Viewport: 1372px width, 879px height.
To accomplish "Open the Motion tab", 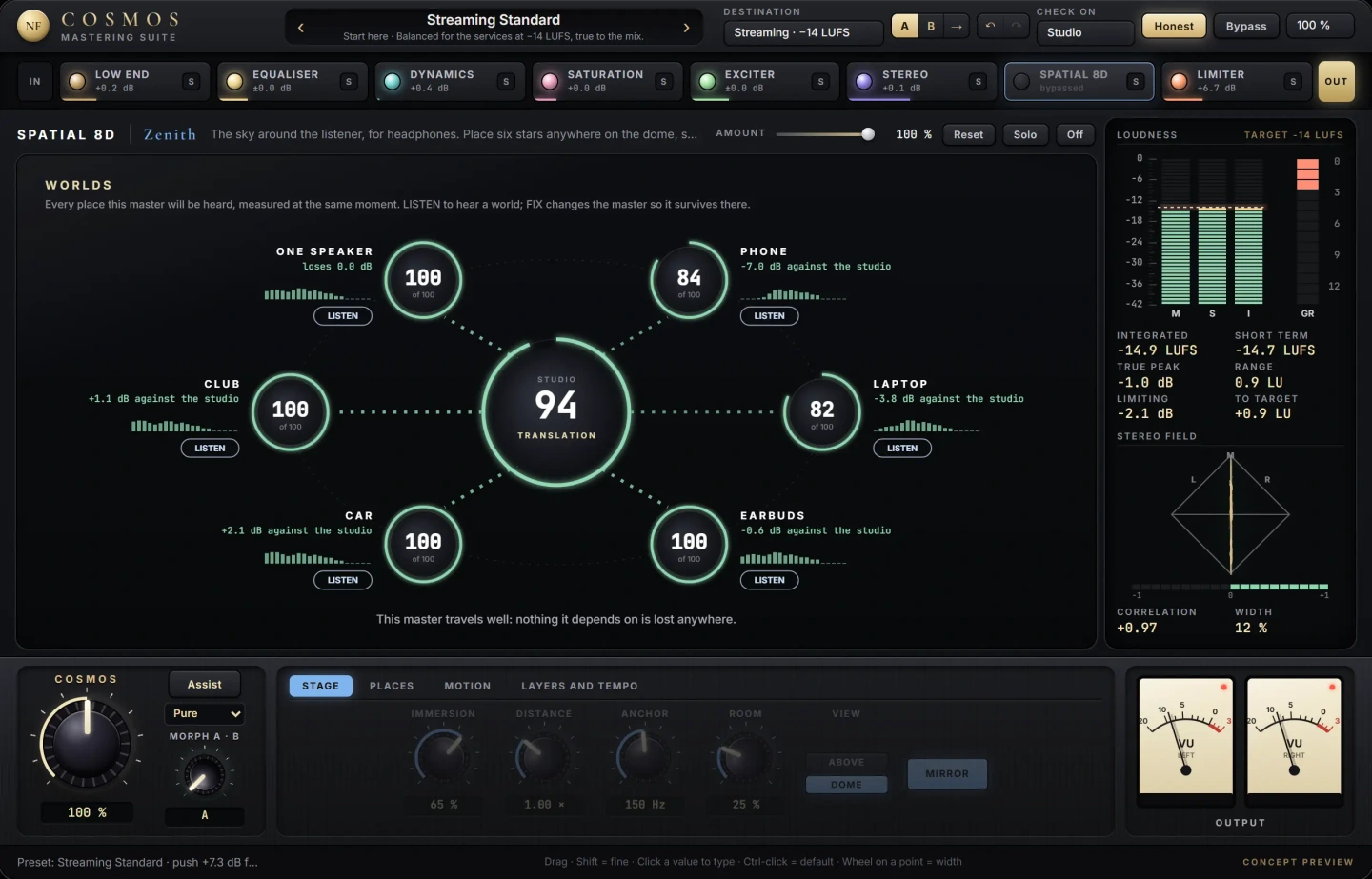I will pyautogui.click(x=468, y=686).
